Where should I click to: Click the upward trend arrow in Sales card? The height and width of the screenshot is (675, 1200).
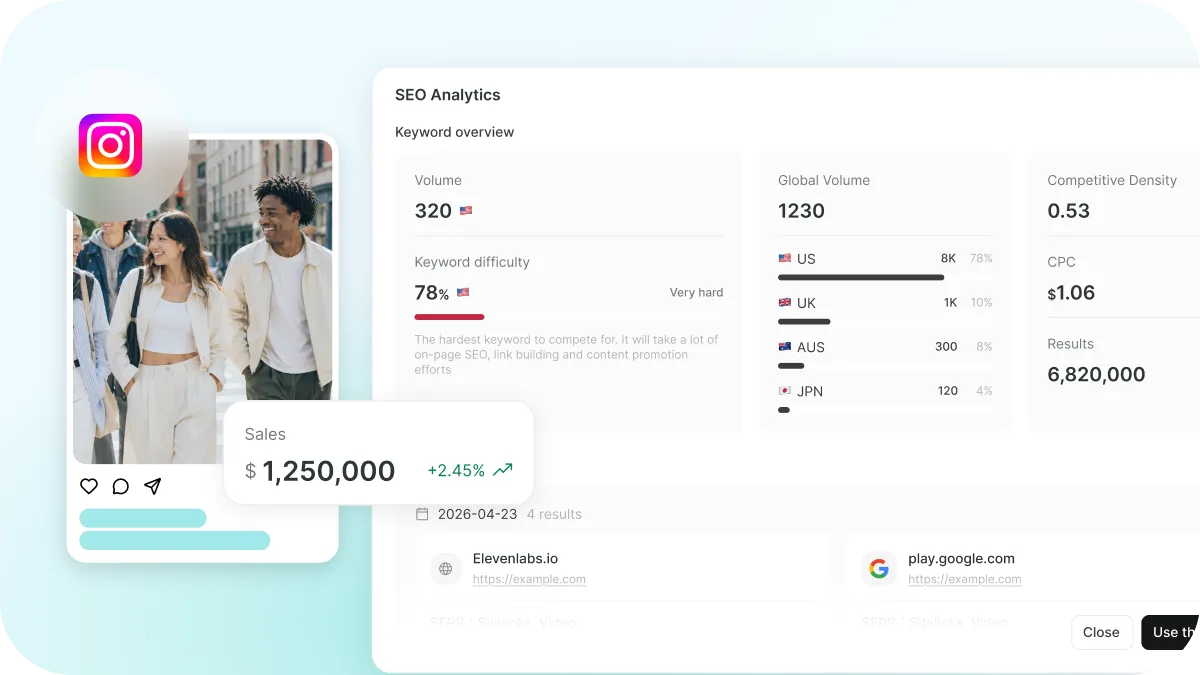pos(503,469)
